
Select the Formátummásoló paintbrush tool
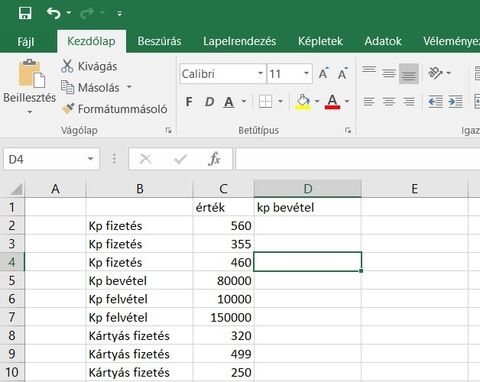68,109
